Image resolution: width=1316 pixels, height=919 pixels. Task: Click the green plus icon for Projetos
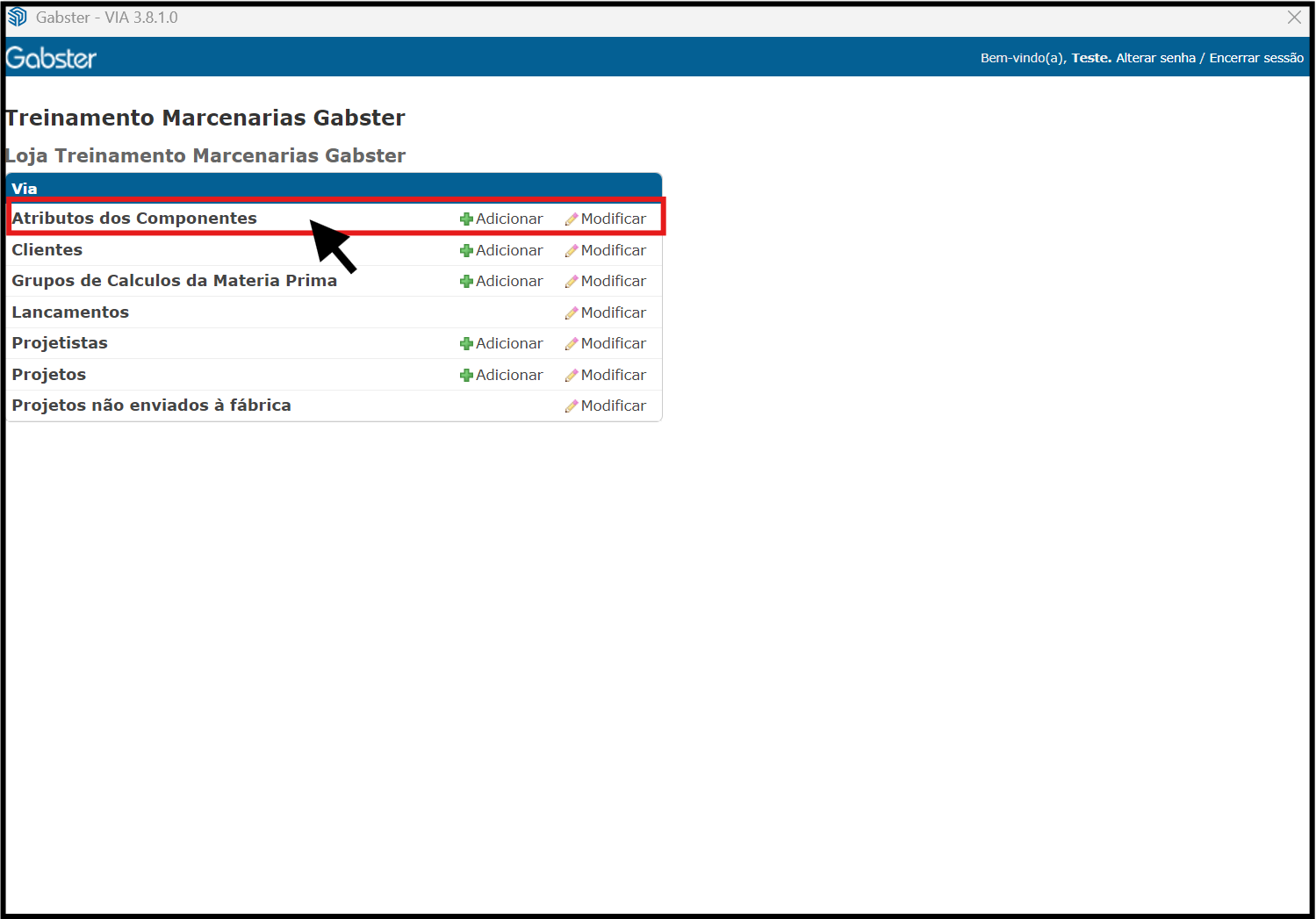coord(466,376)
